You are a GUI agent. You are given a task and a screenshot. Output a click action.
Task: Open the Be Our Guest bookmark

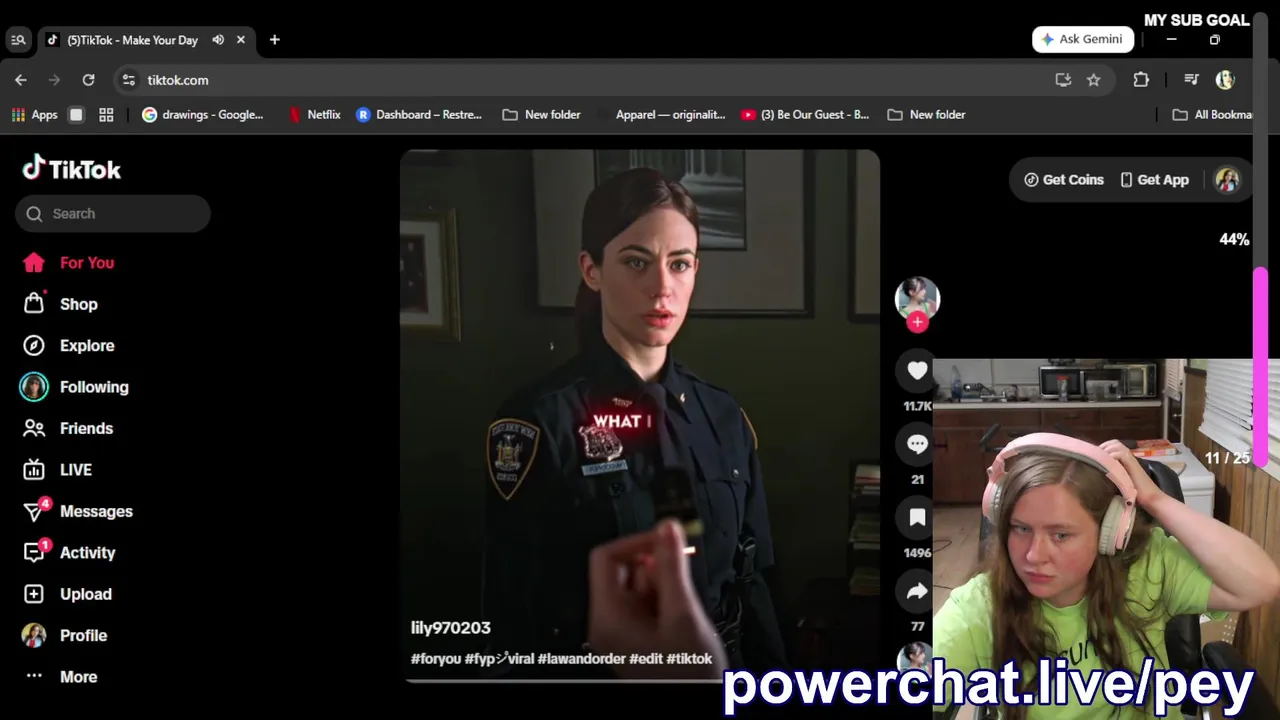pos(805,115)
